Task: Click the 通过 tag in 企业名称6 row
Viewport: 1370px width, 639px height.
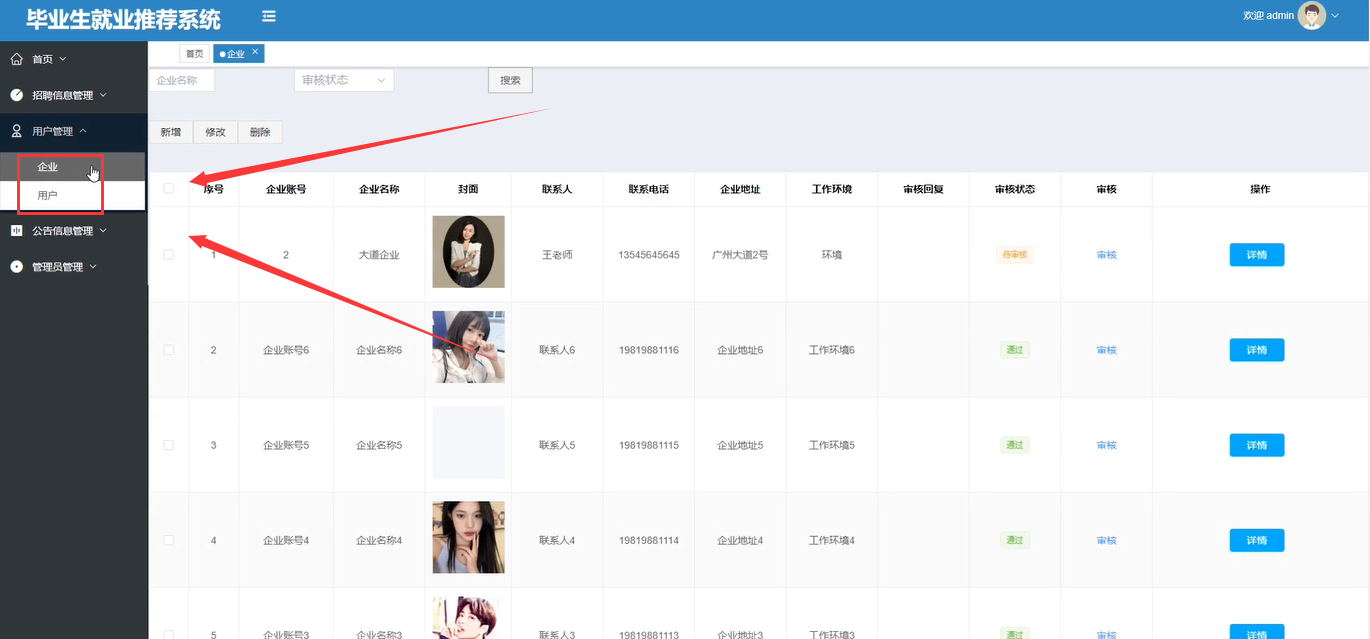Action: (1014, 350)
